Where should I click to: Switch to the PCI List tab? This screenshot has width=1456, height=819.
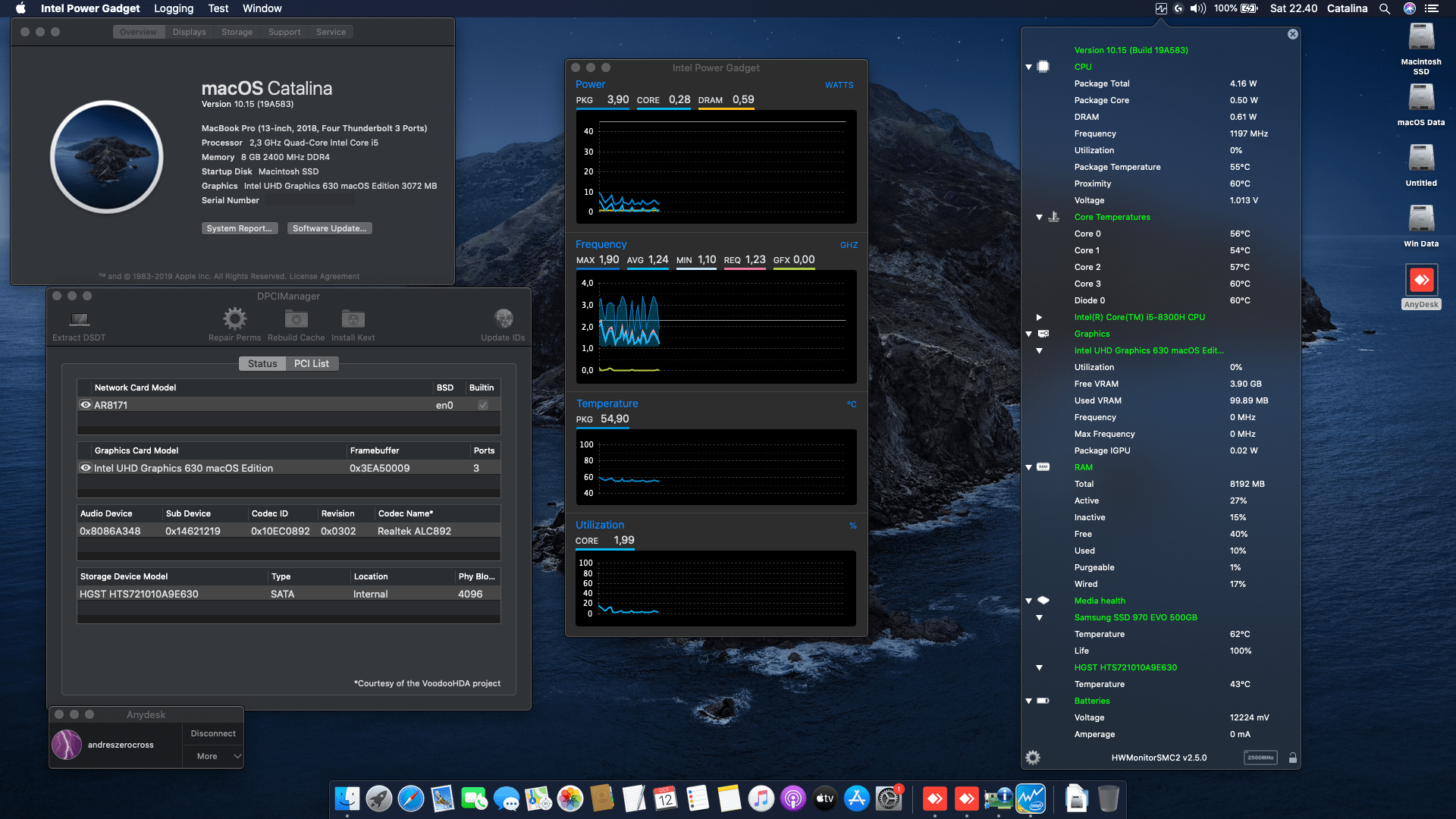click(x=312, y=363)
